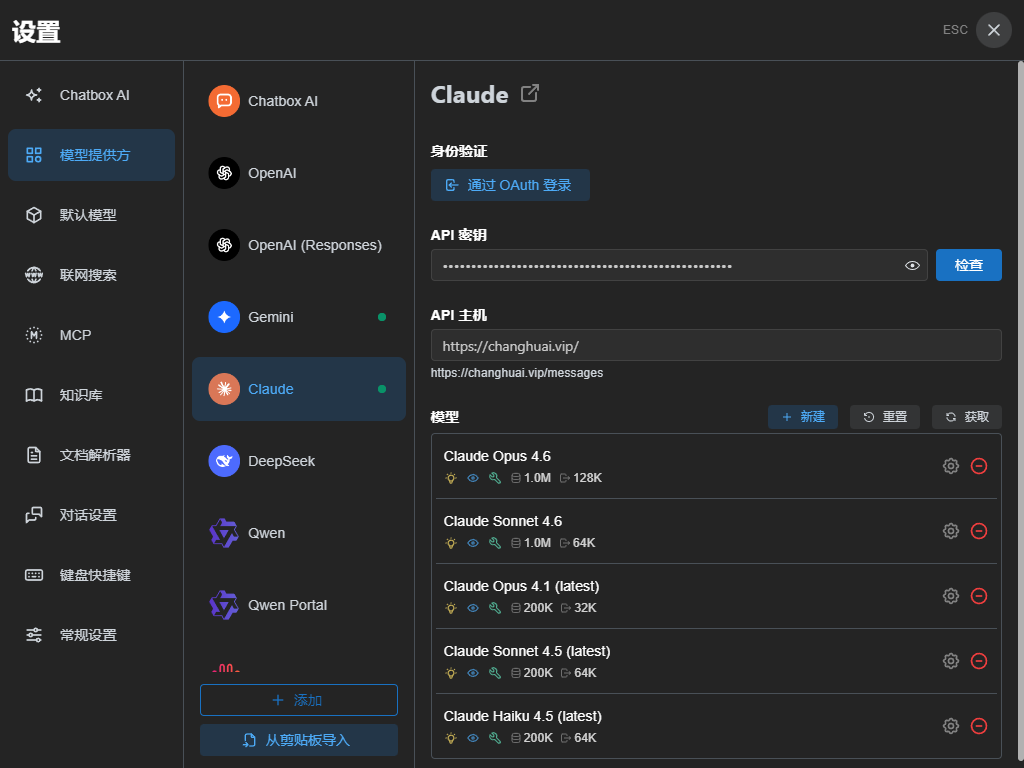Select the OpenAI provider
The width and height of the screenshot is (1024, 768).
(298, 173)
